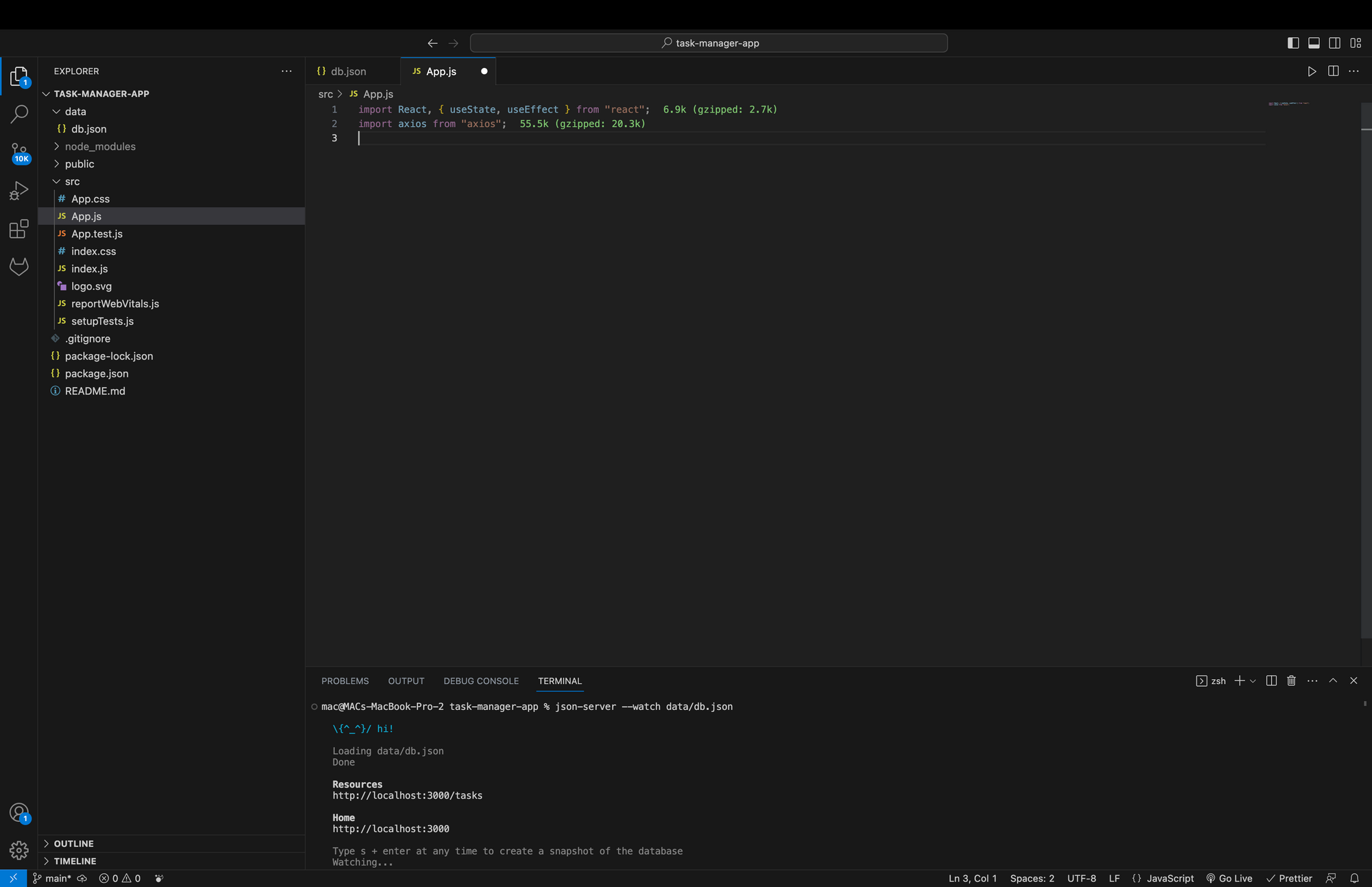Toggle the primary side bar visibility
This screenshot has width=1372, height=887.
(x=1293, y=43)
